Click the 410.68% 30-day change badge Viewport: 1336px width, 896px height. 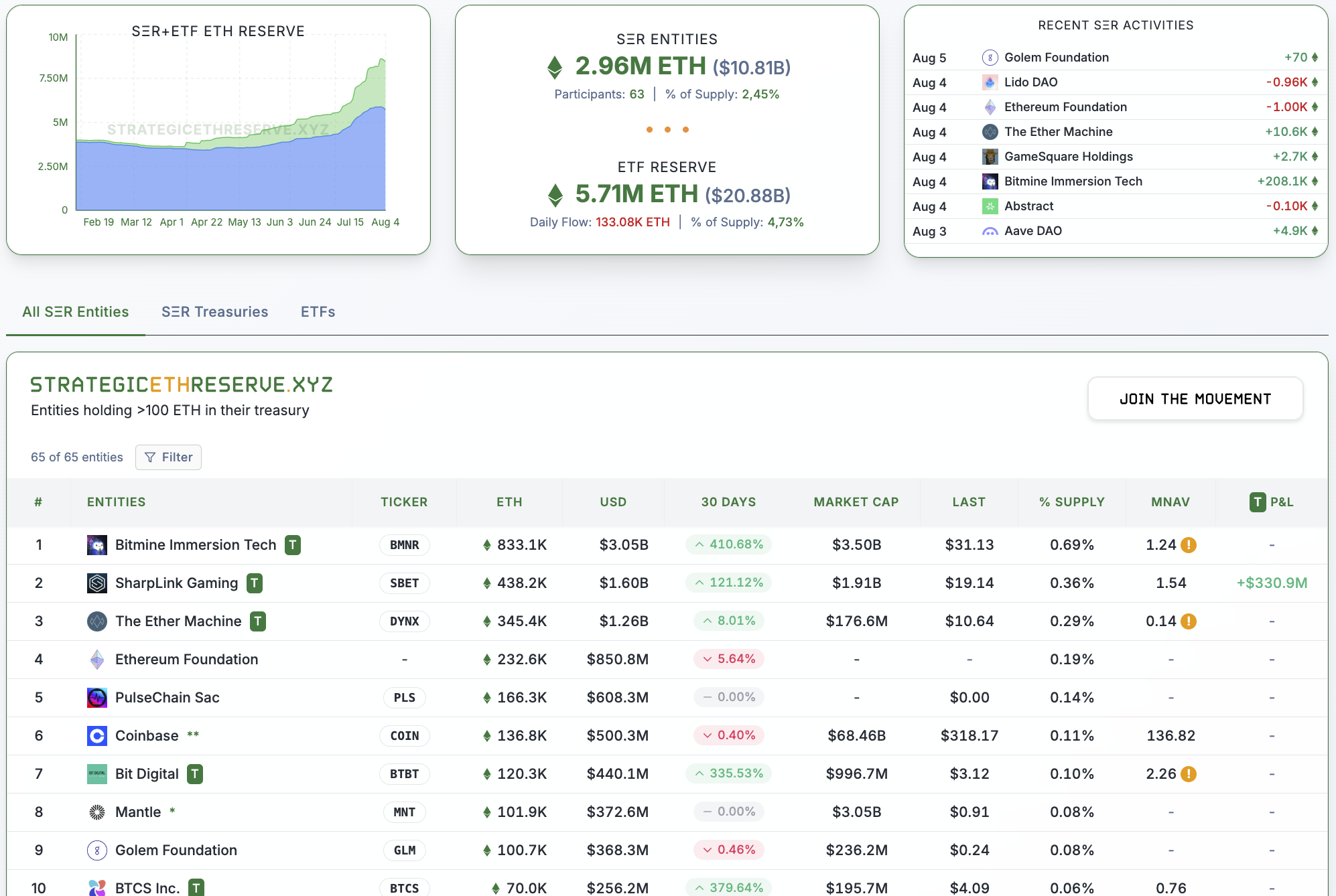pyautogui.click(x=728, y=544)
